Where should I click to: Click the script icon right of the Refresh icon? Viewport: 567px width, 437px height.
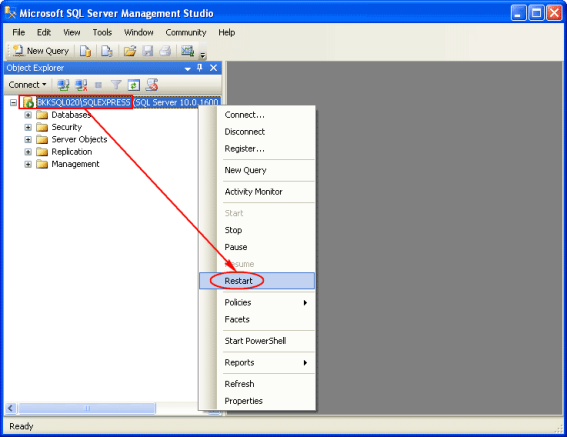tap(152, 85)
